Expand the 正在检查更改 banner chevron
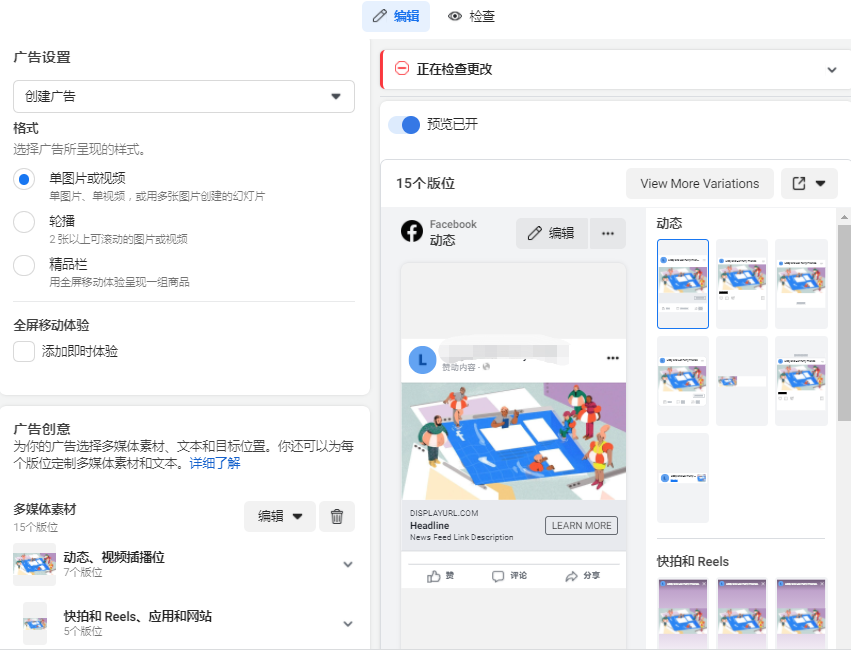Image resolution: width=851 pixels, height=650 pixels. pyautogui.click(x=831, y=70)
